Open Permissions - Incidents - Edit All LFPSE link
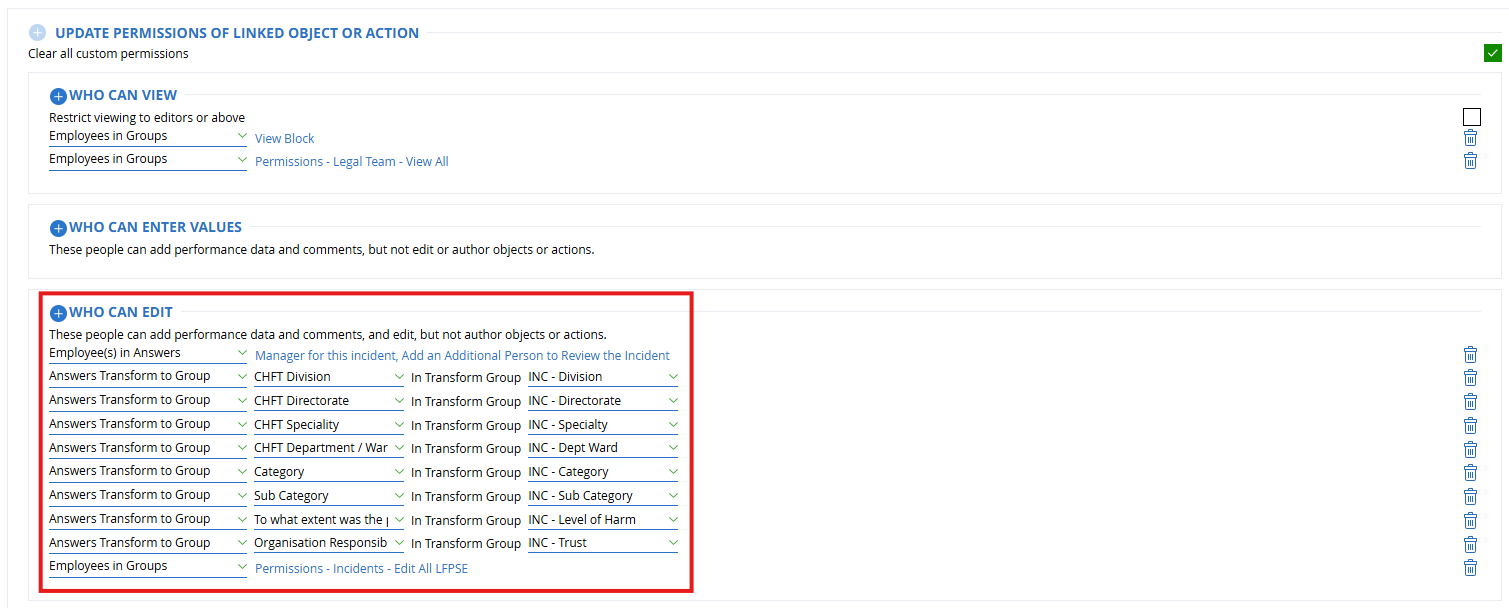 [x=361, y=569]
